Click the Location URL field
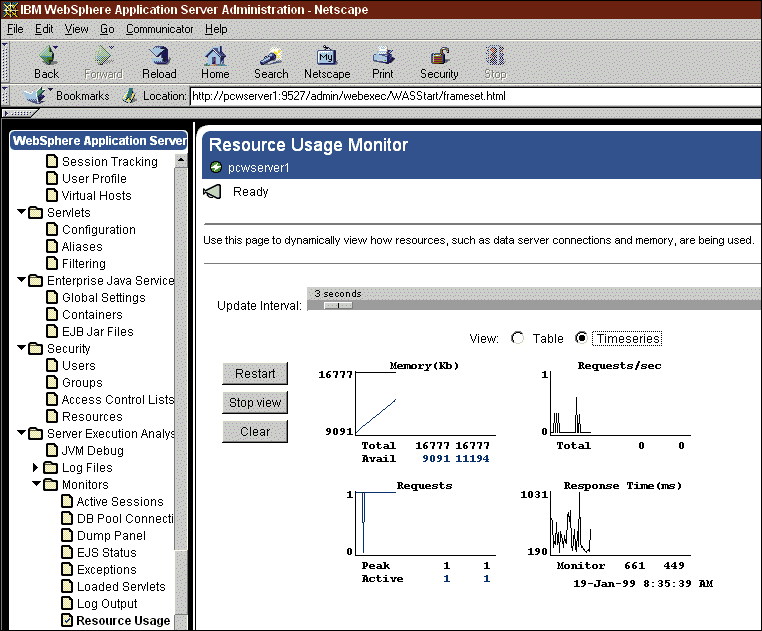 475,96
